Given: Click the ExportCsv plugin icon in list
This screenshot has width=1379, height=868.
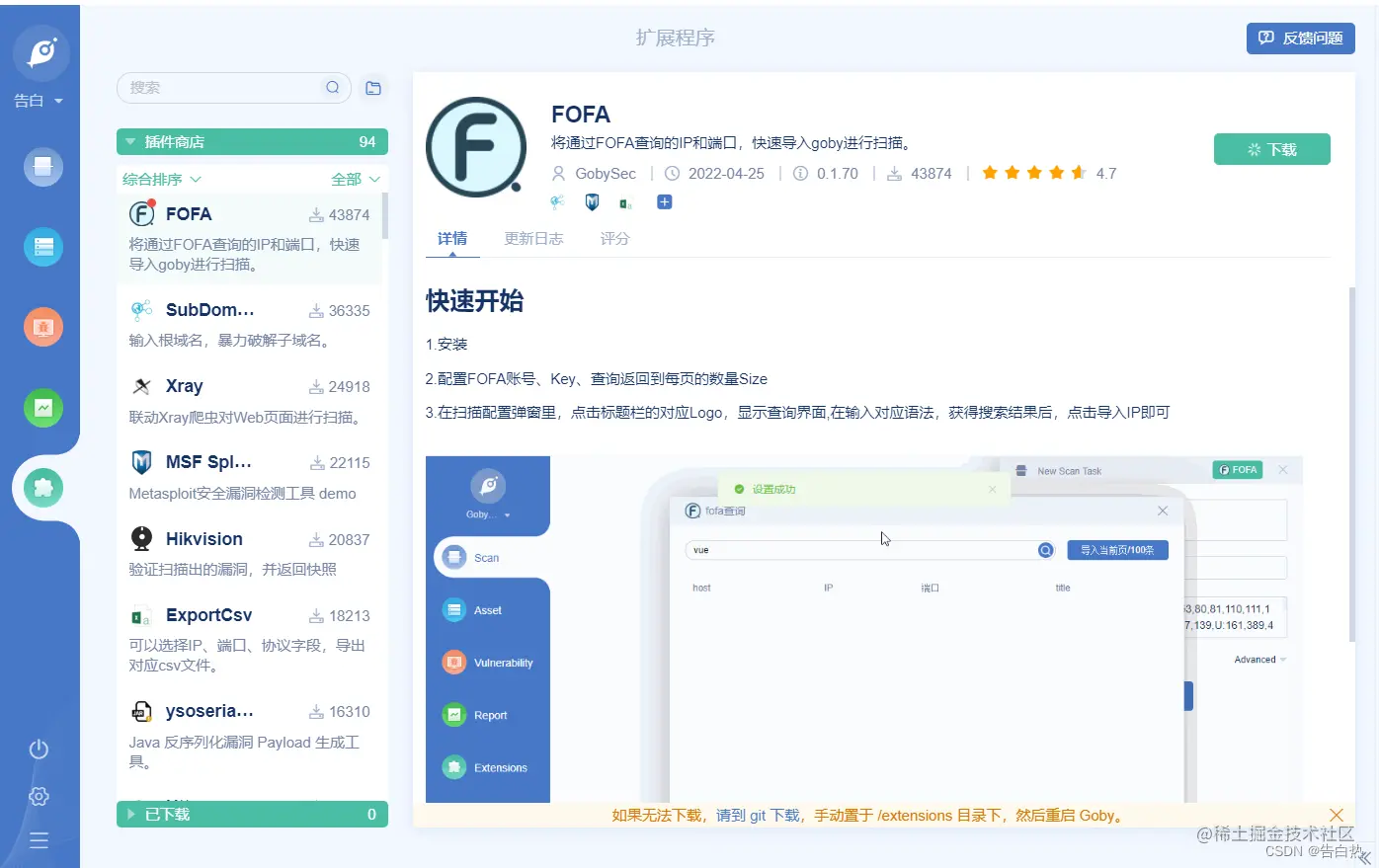Looking at the screenshot, I should coord(141,616).
